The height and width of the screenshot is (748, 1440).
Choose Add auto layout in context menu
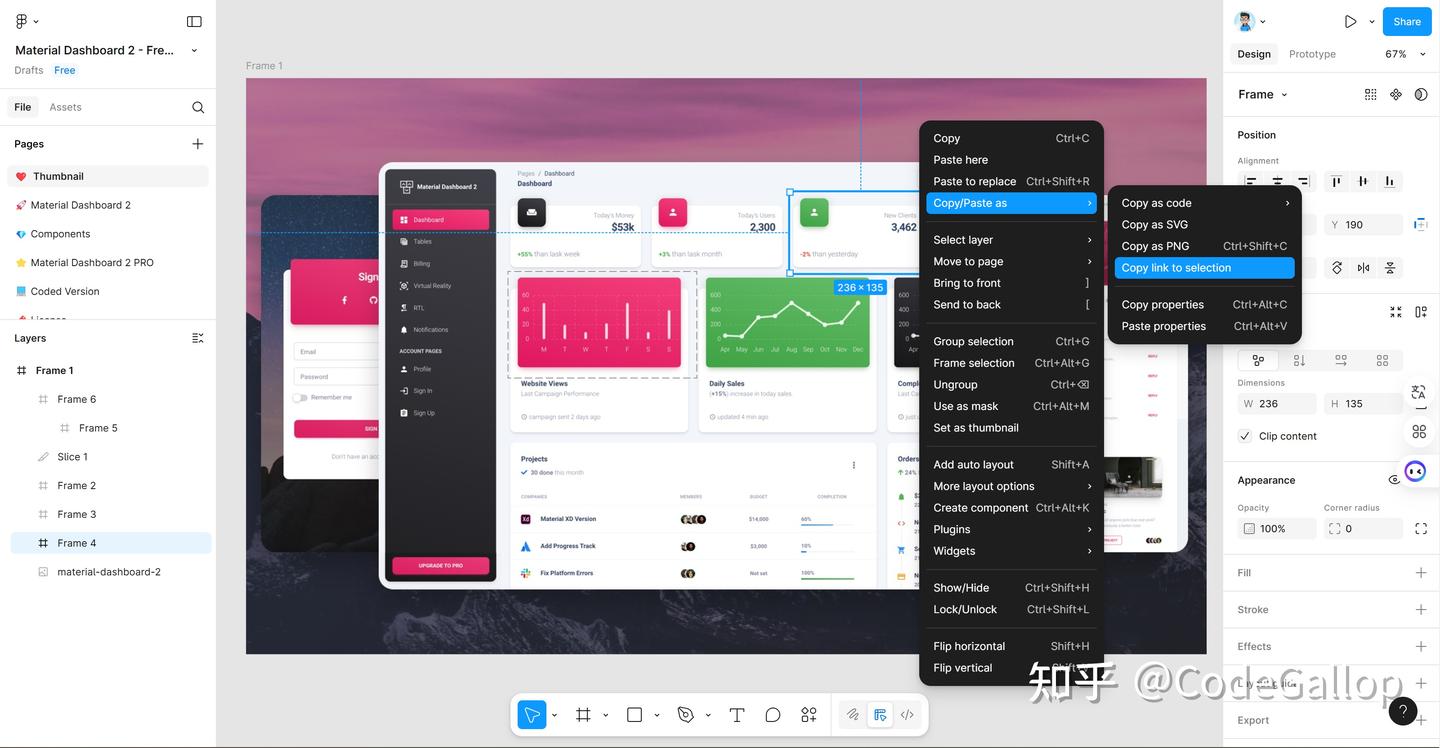(1011, 465)
